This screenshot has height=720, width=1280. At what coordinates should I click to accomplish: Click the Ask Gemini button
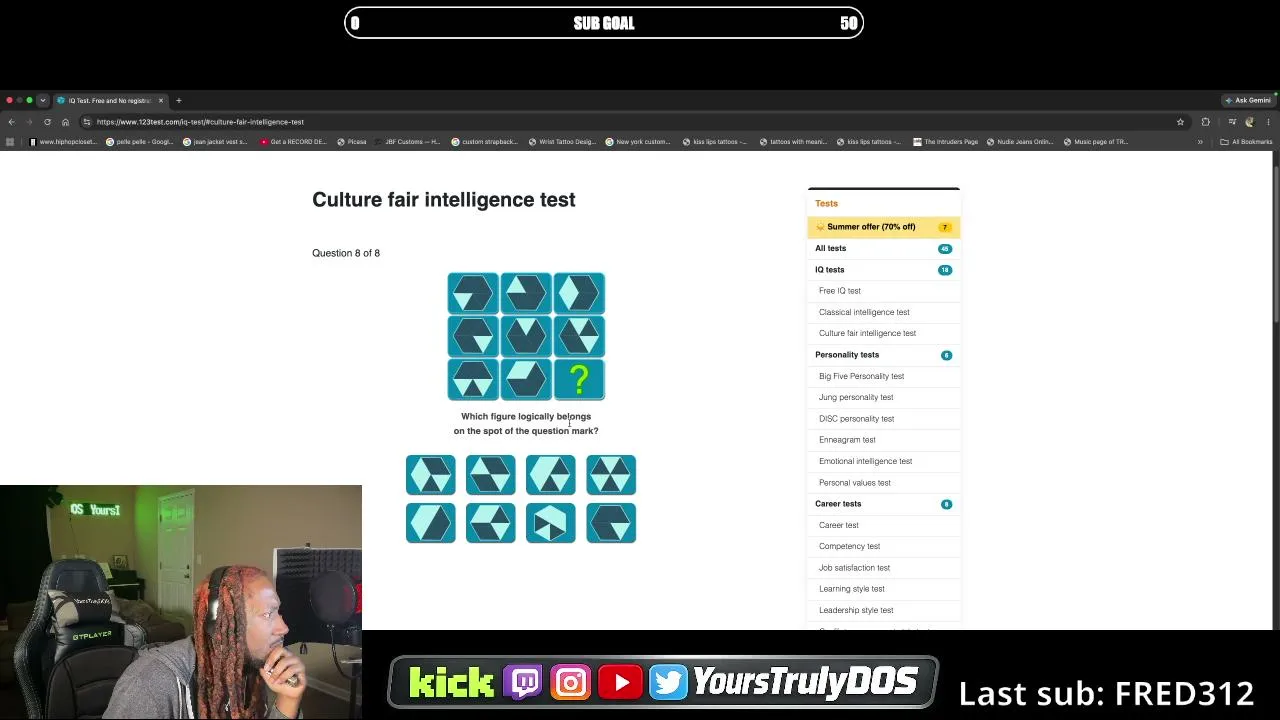(1248, 100)
